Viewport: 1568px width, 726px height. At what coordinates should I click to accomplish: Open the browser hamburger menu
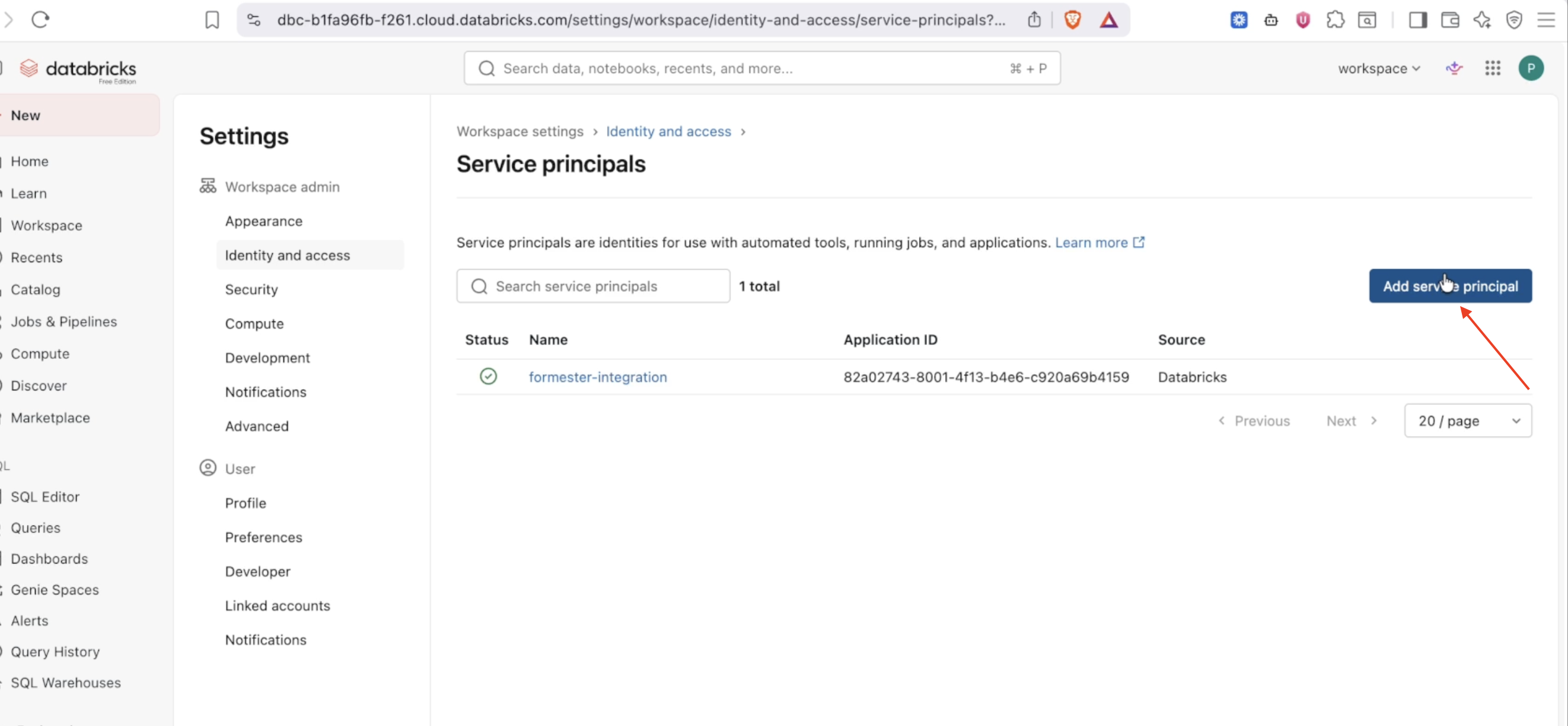pyautogui.click(x=1546, y=20)
